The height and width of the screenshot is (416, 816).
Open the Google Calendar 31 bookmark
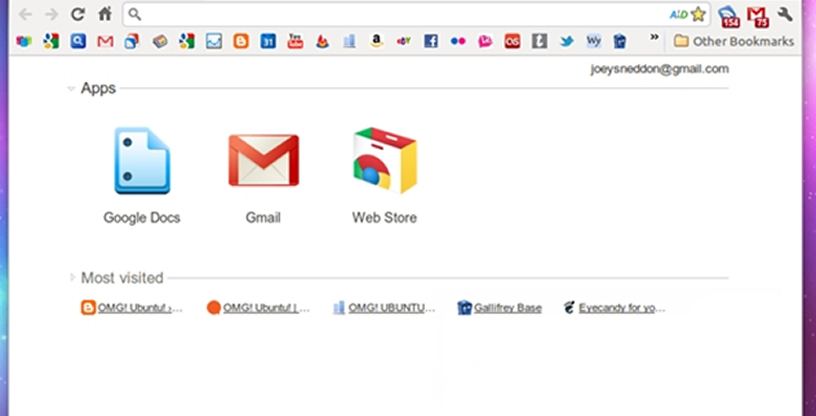click(x=268, y=41)
